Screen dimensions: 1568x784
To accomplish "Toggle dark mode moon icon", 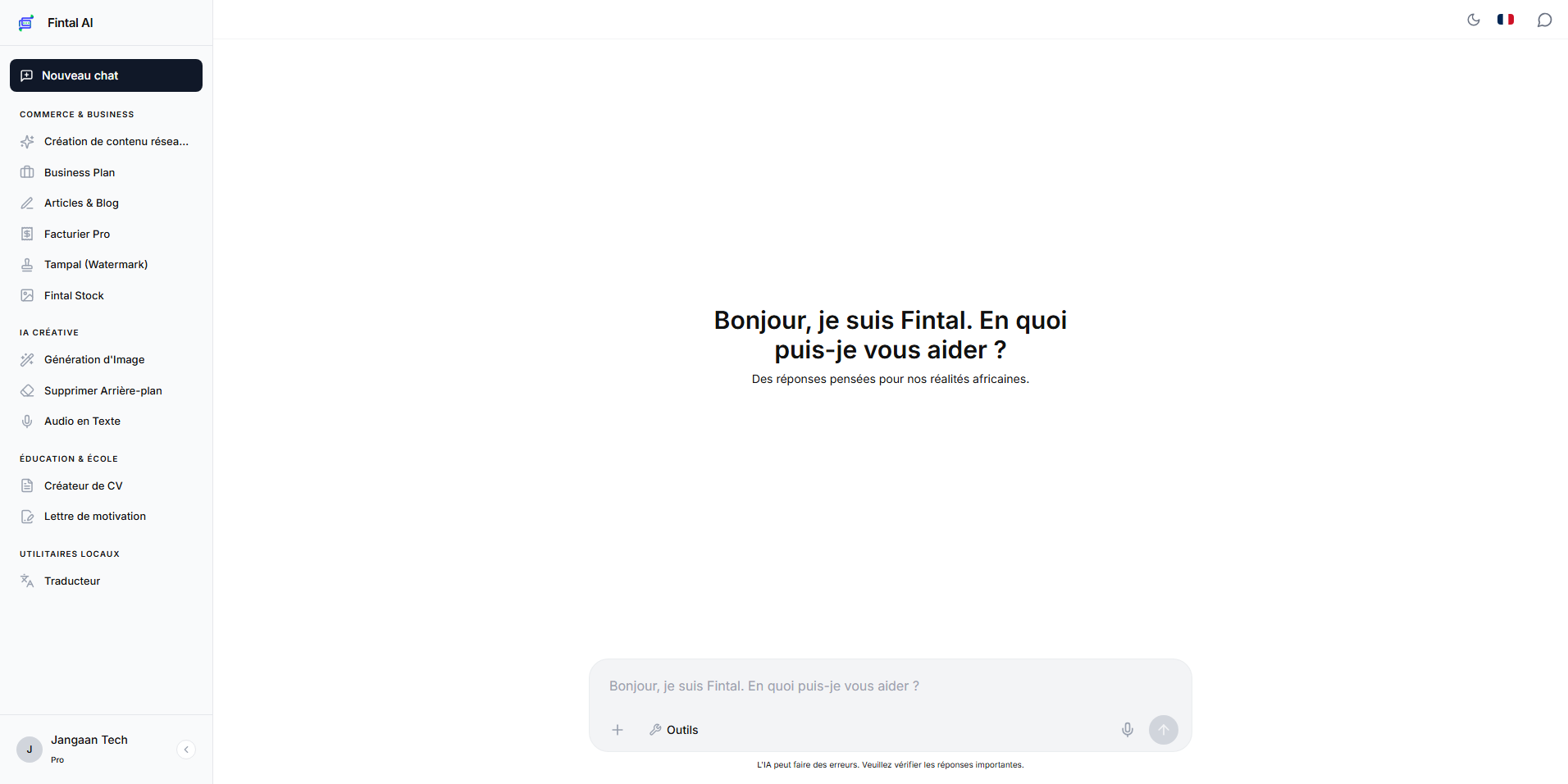I will (1473, 20).
